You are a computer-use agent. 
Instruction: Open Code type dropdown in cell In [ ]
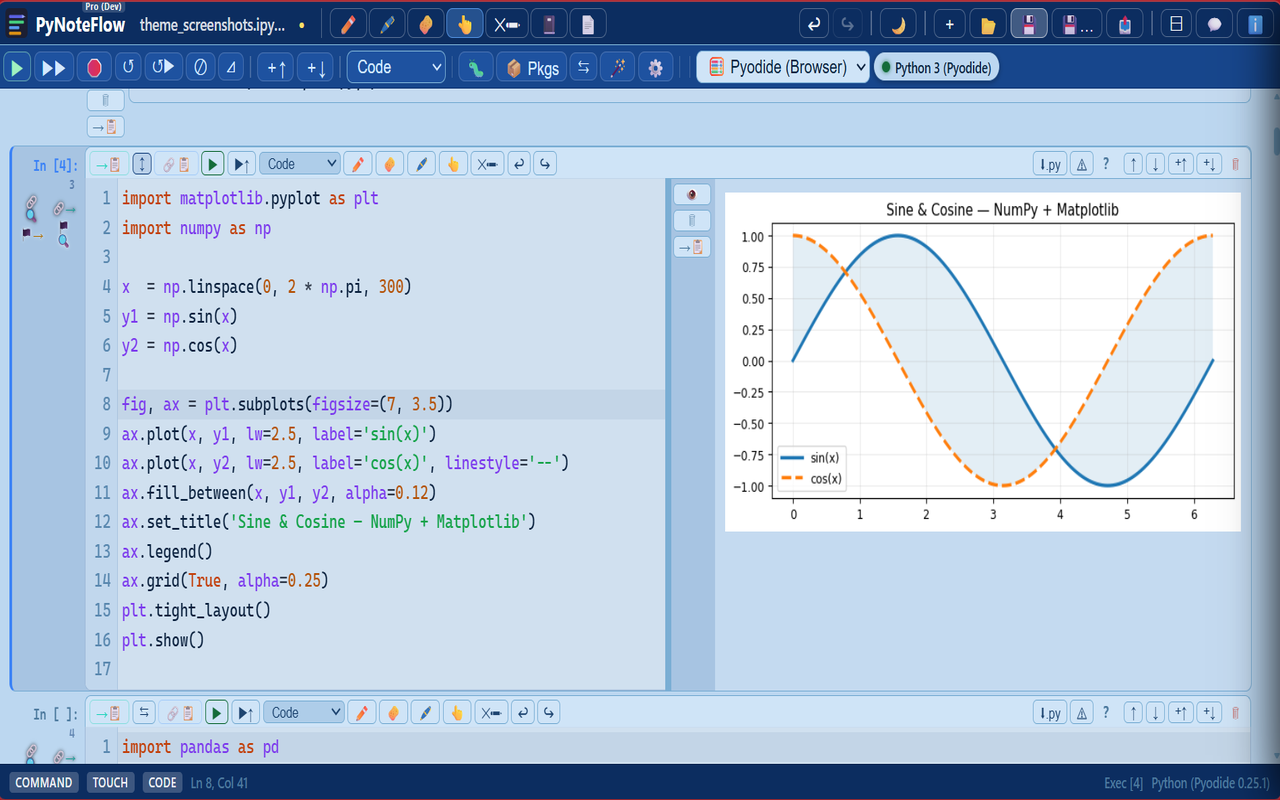[304, 712]
